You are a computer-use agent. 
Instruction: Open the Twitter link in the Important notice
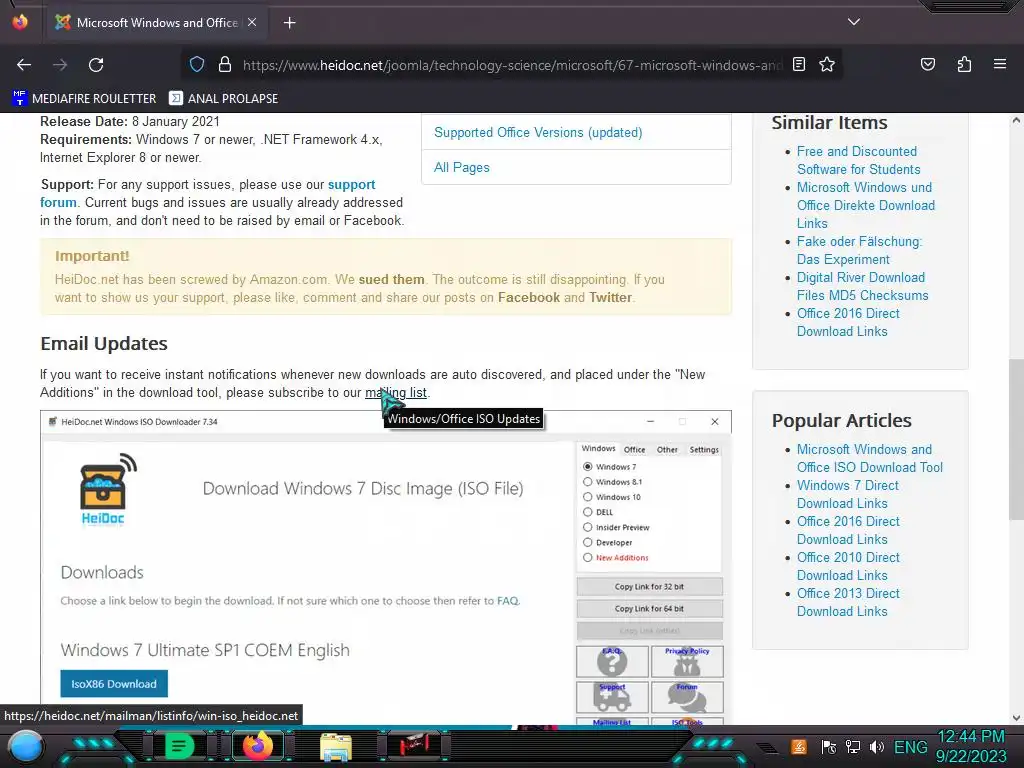tap(610, 298)
